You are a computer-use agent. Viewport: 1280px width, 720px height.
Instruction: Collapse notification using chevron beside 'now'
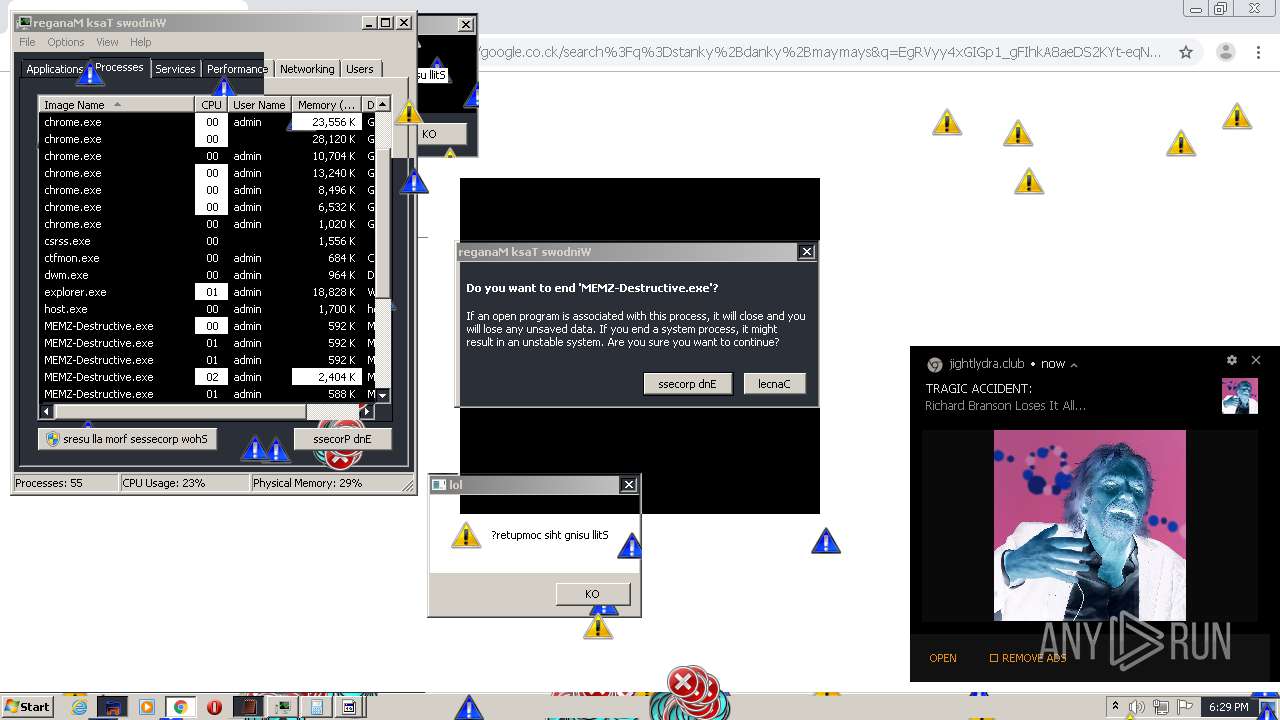click(x=1074, y=365)
